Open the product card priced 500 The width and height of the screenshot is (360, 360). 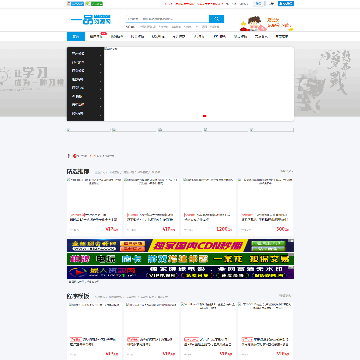tap(265, 207)
